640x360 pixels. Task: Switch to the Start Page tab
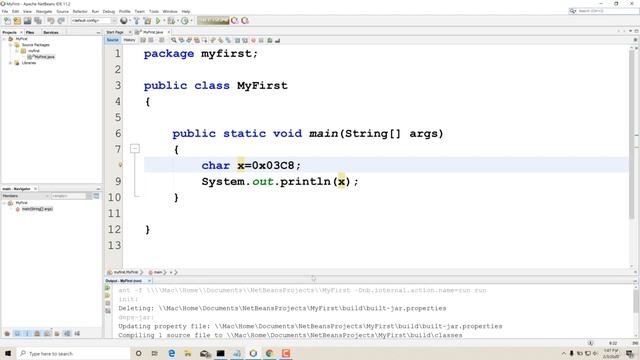(115, 32)
